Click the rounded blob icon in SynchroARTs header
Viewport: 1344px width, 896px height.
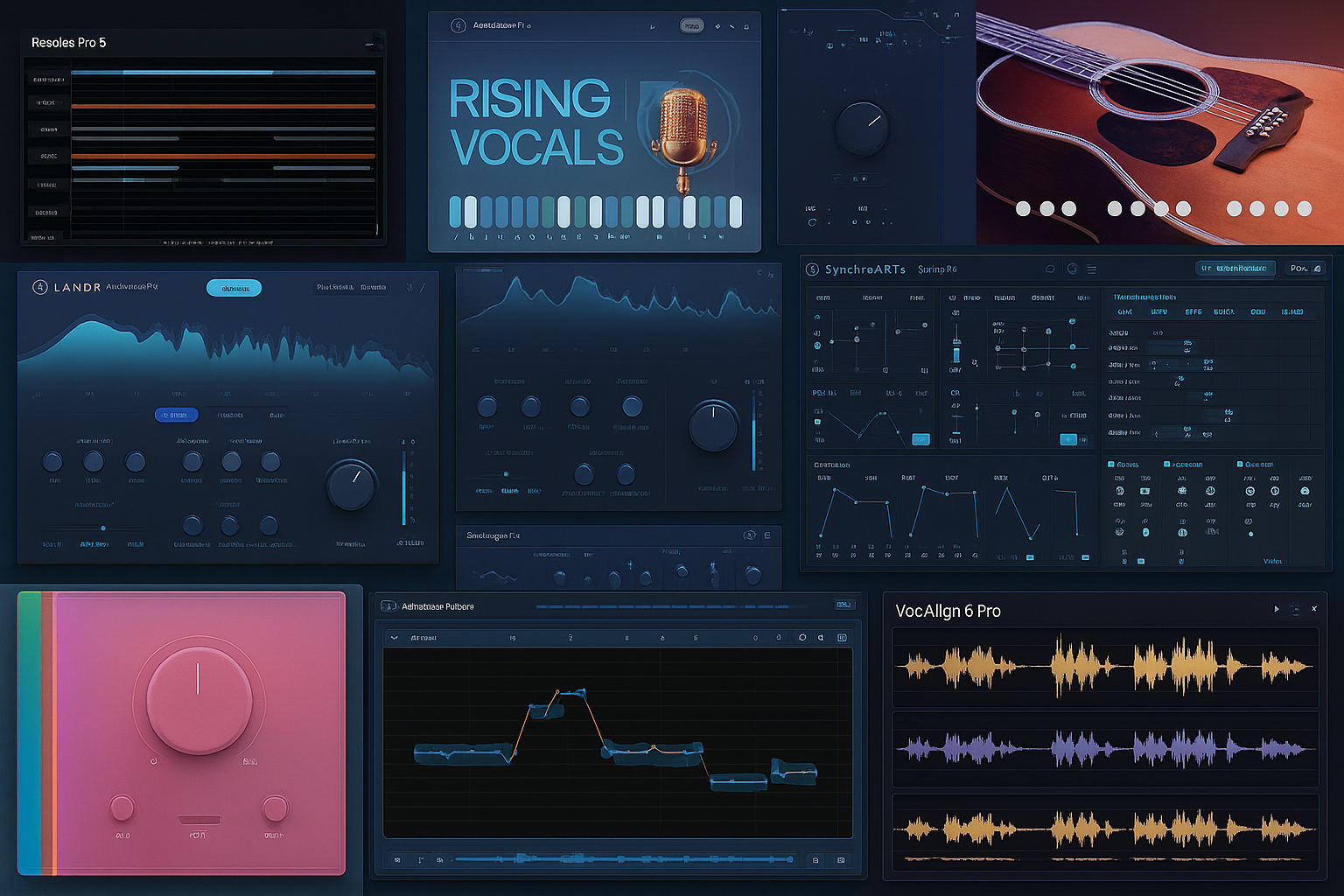(x=1050, y=269)
